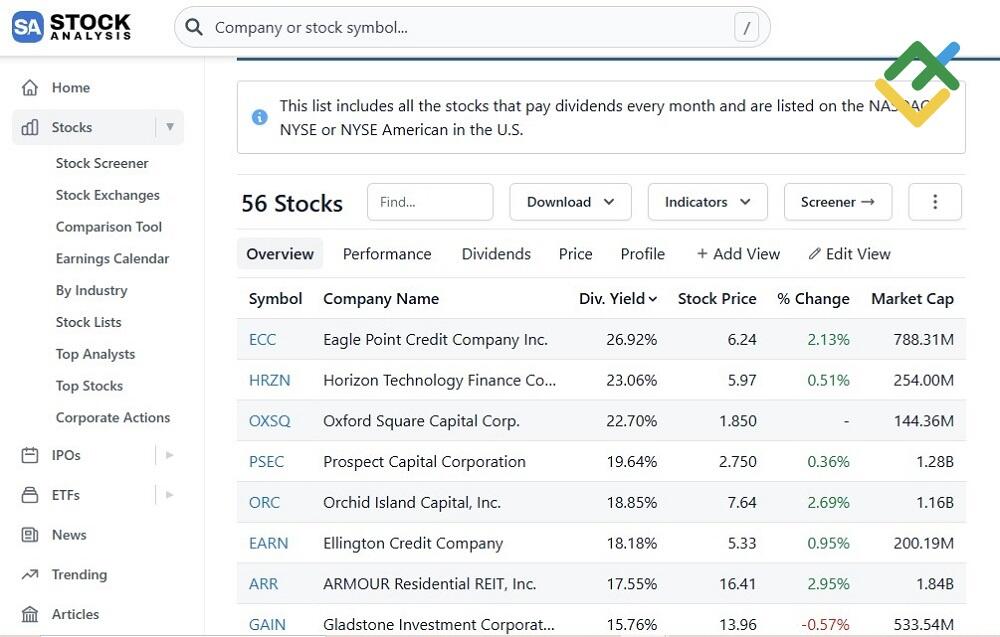Click the Trending arrow icon

tap(31, 575)
